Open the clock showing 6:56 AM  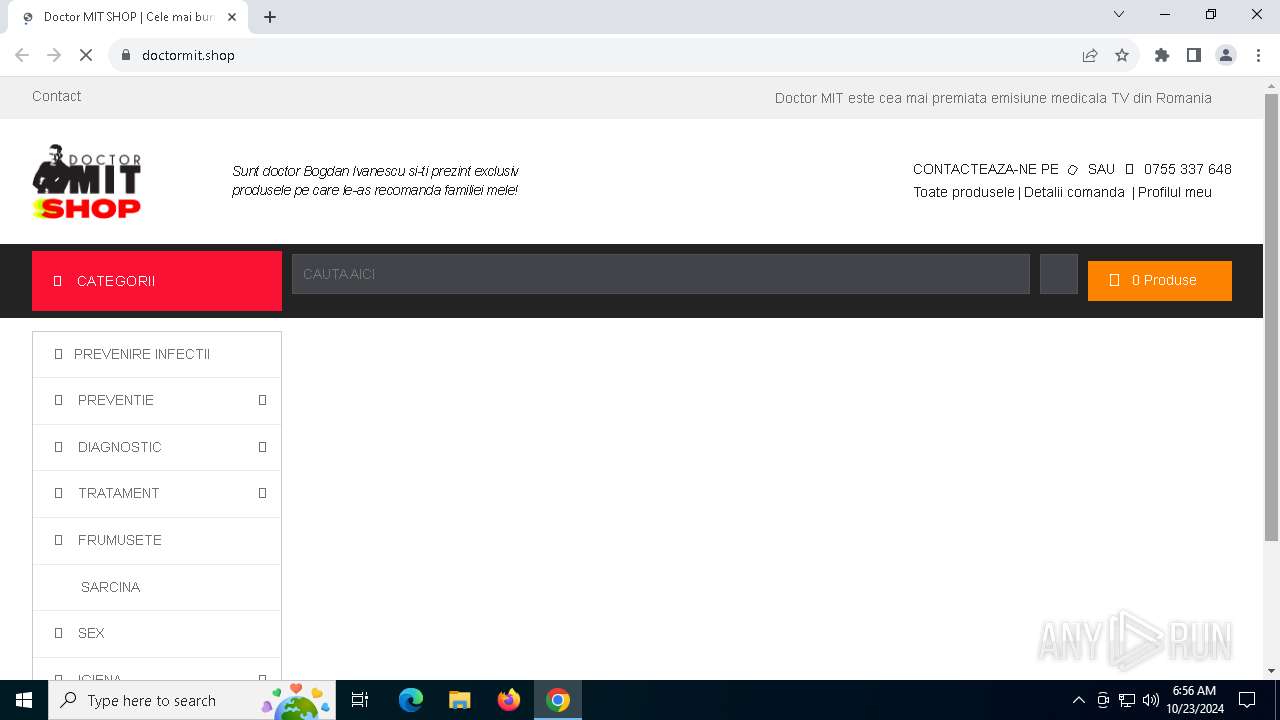click(1194, 700)
